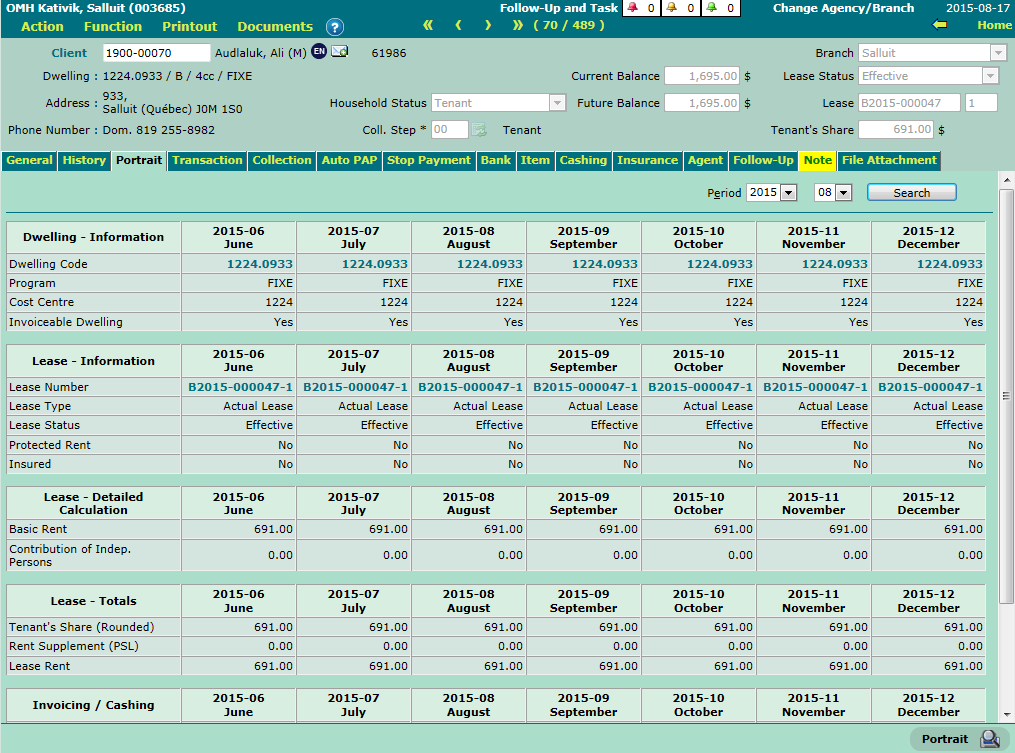Click the collection step icon beside Coll. Step
The height and width of the screenshot is (753, 1015).
479,130
